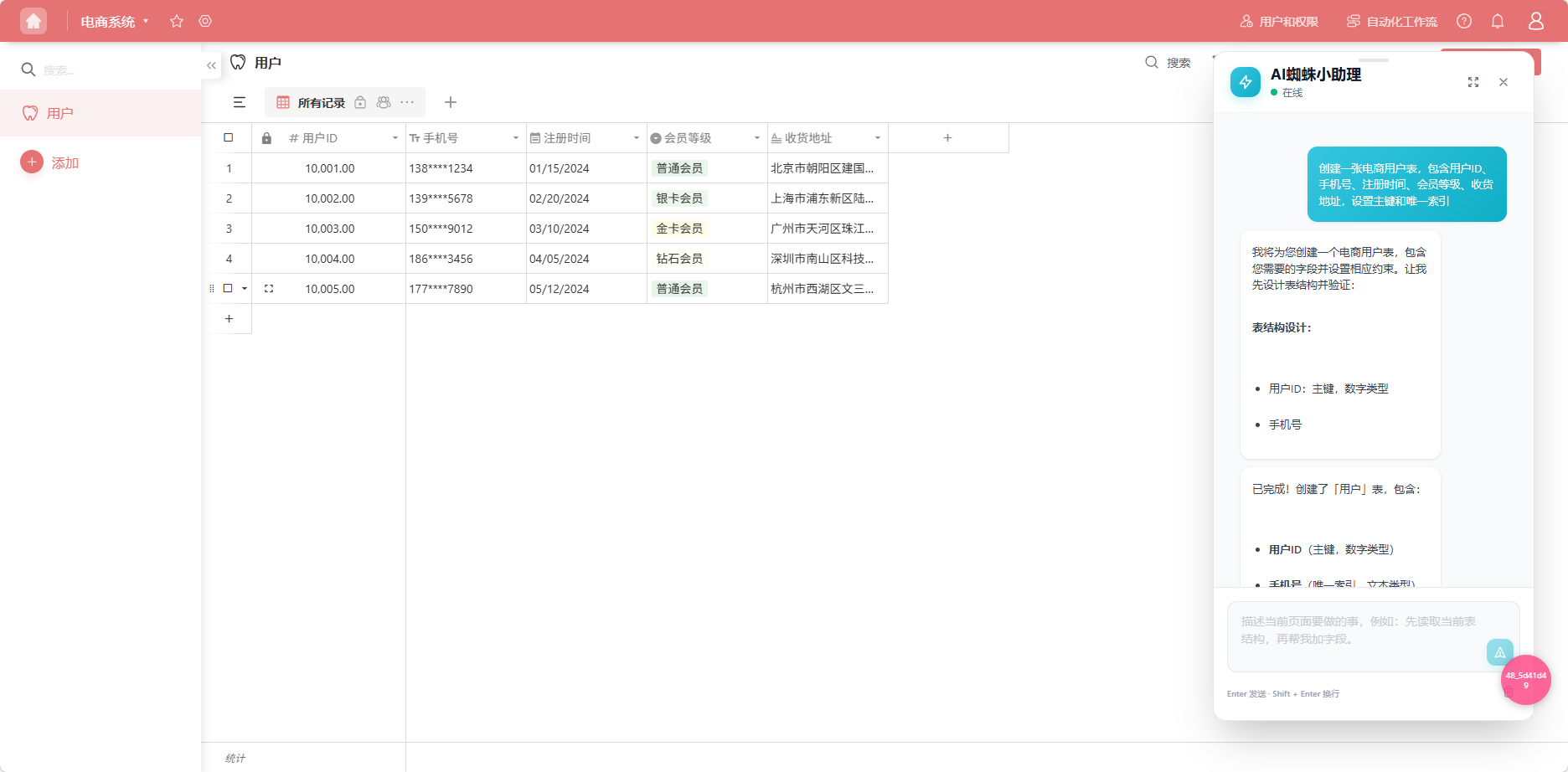Expand the AI assistant panel to fullscreen
The image size is (1568, 772).
click(1473, 82)
